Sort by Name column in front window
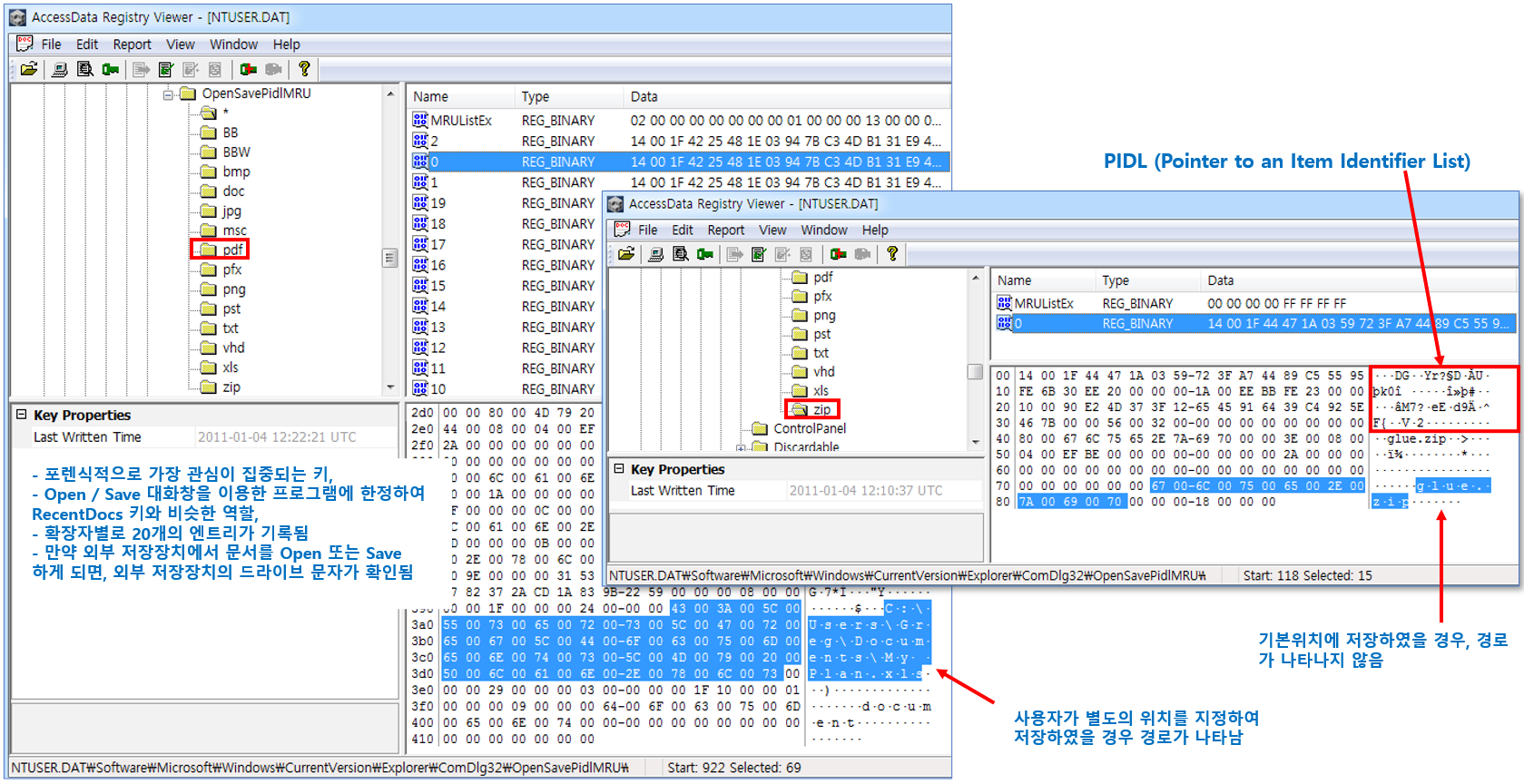Screen dimensions: 1524x784 click(x=1043, y=280)
